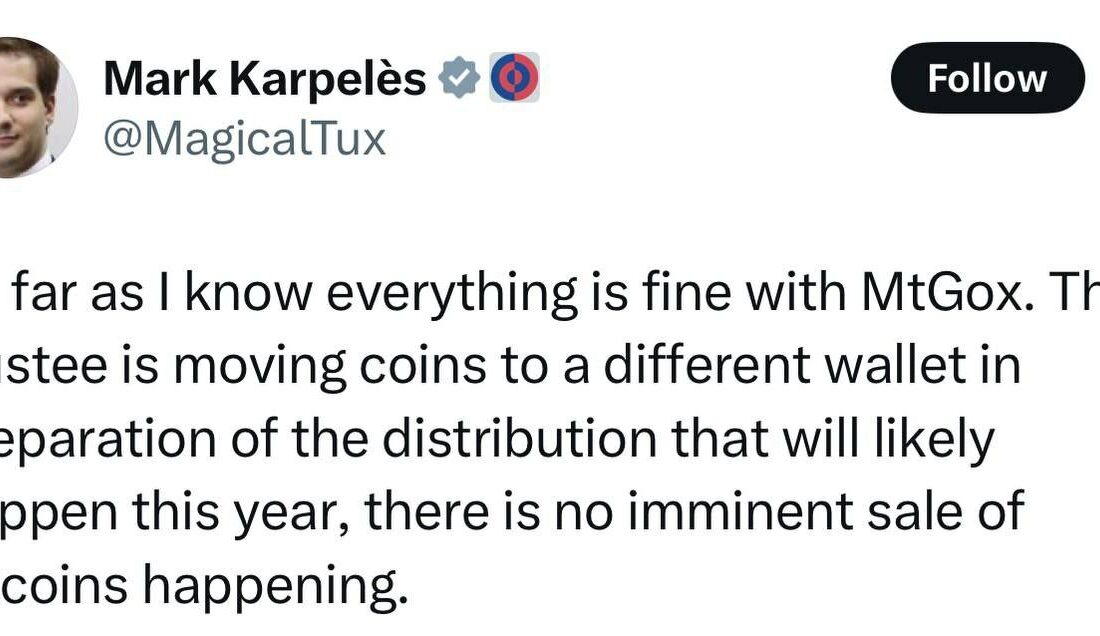Open the red-blue affiliate badge icon
The width and height of the screenshot is (1100, 636).
(x=514, y=77)
